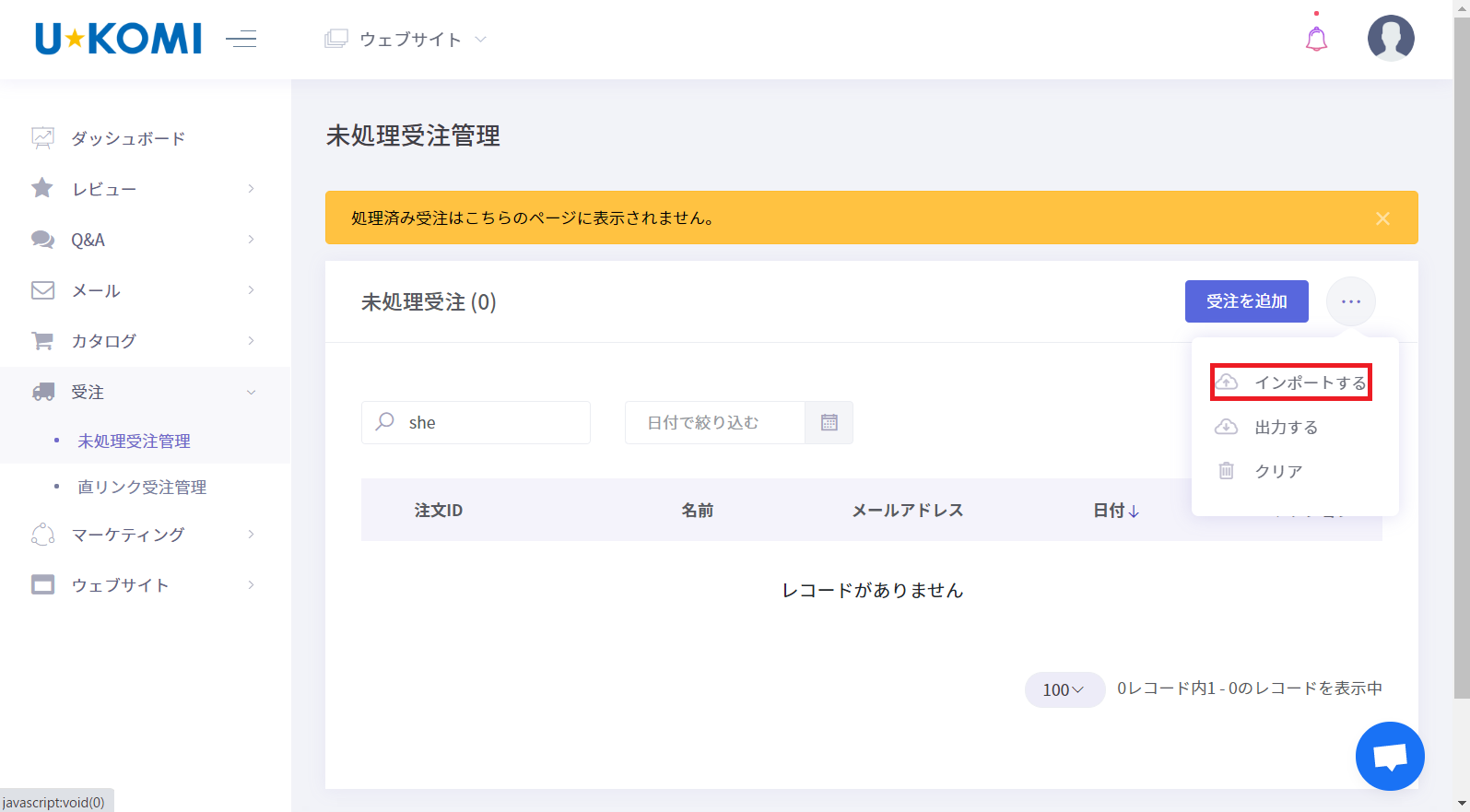This screenshot has width=1470, height=812.
Task: Click the U-KOMI logo
Action: [118, 39]
